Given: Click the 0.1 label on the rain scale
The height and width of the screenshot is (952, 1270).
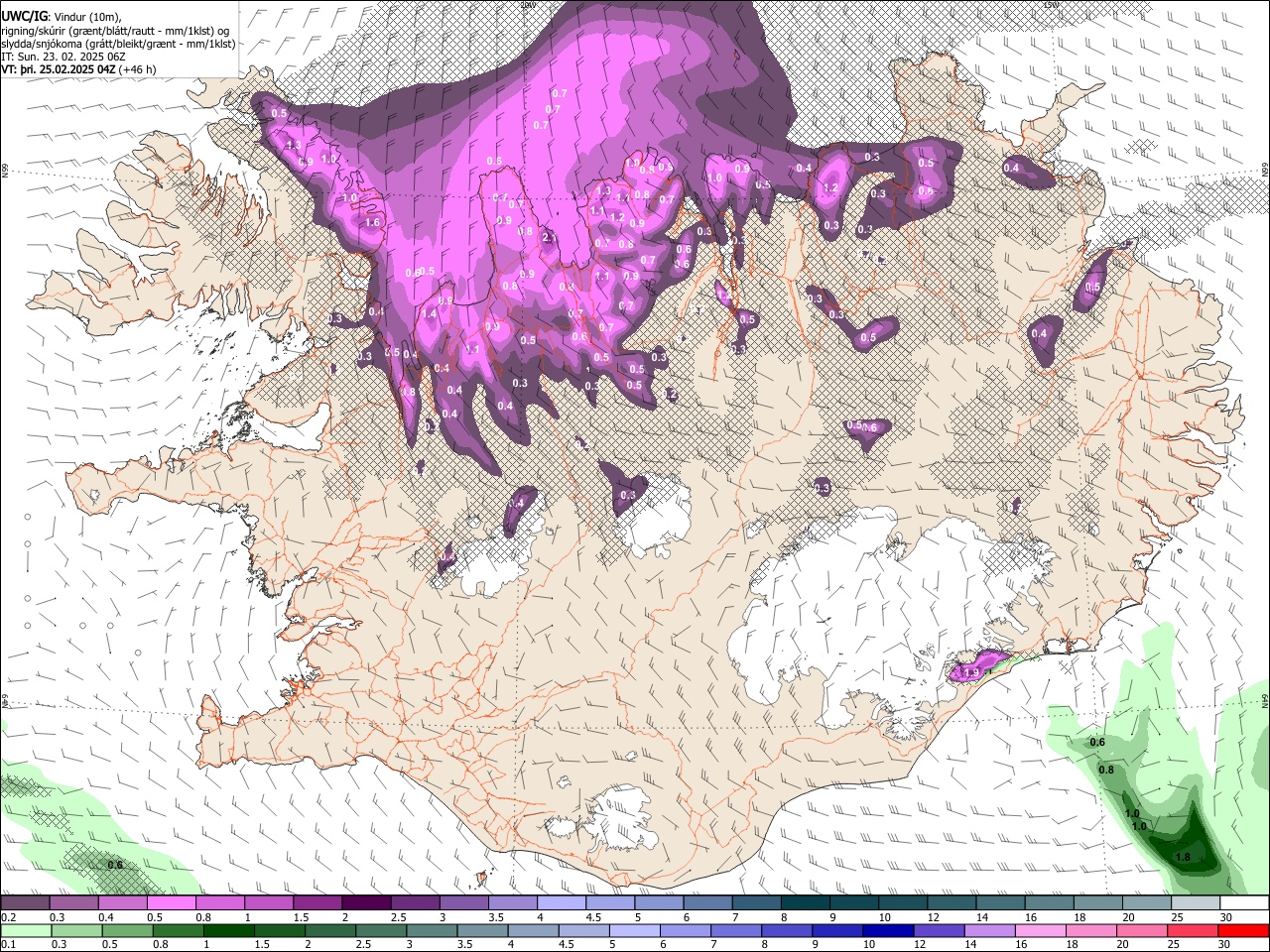Looking at the screenshot, I should [8, 944].
